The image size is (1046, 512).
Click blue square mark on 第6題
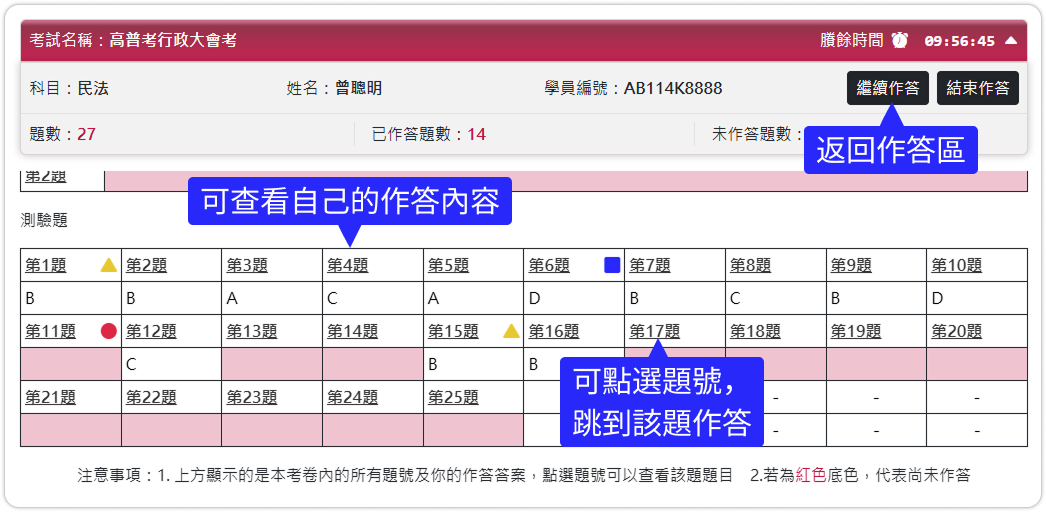(612, 265)
